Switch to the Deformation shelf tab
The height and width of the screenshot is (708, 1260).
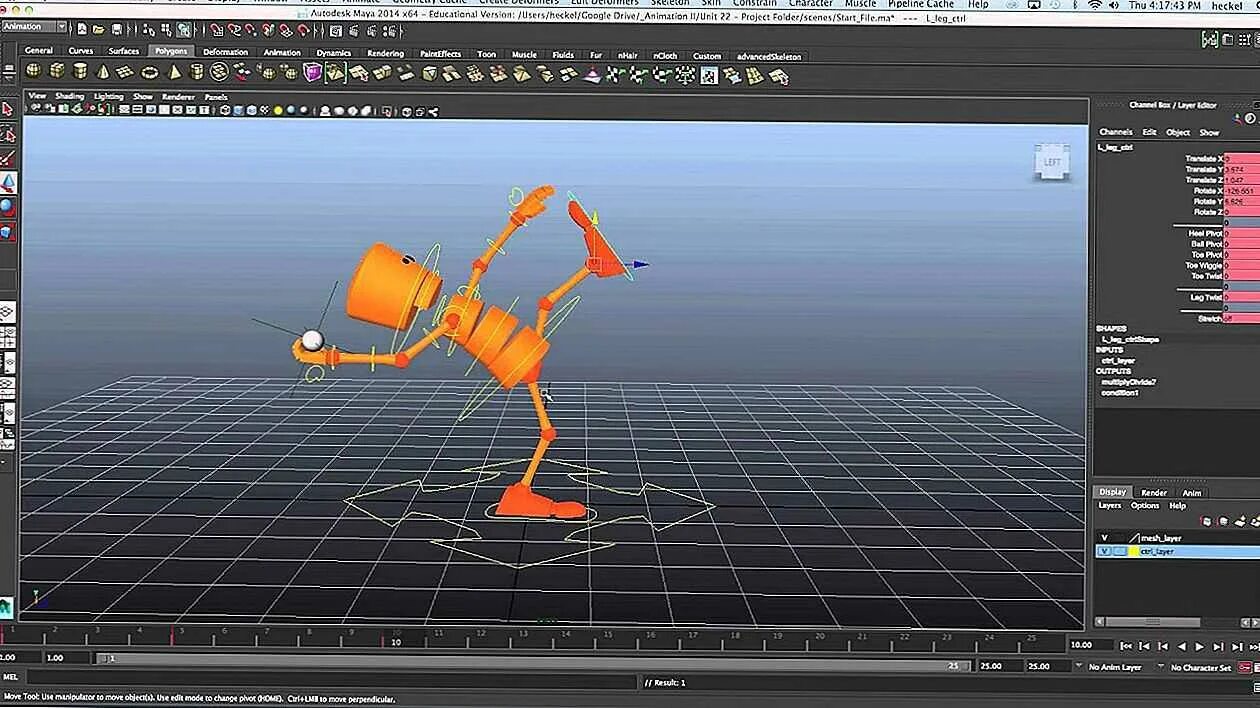pos(226,52)
